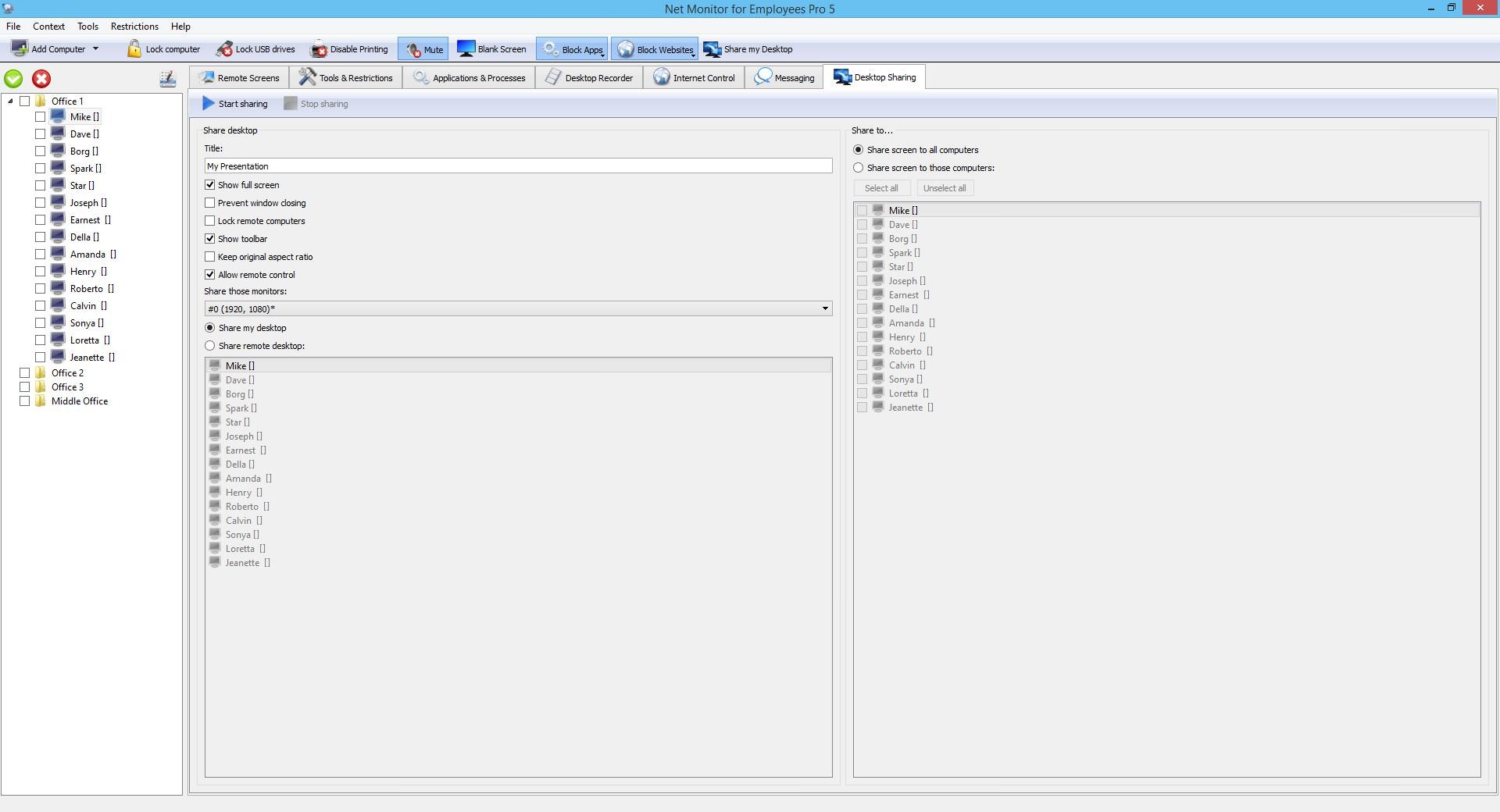Click the app icon in the title bar
Viewport: 1500px width, 812px height.
(9, 9)
